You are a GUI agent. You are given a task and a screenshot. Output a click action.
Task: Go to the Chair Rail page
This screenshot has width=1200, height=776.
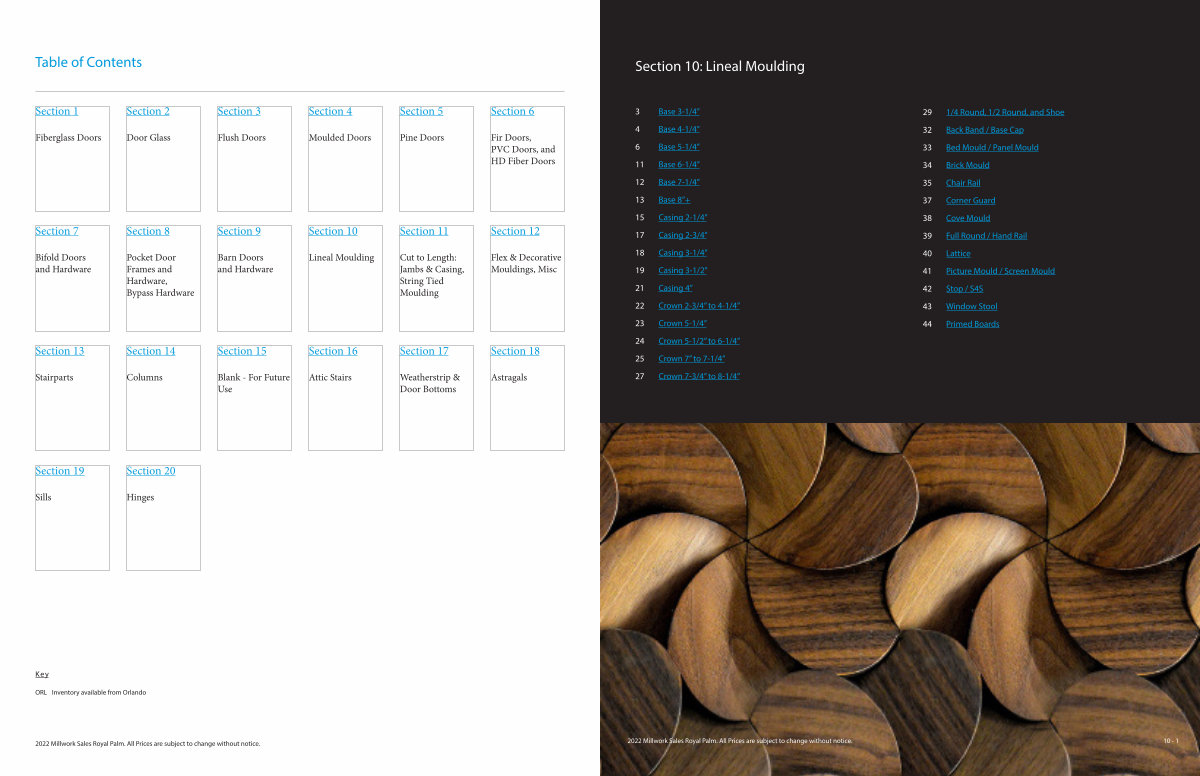click(962, 183)
